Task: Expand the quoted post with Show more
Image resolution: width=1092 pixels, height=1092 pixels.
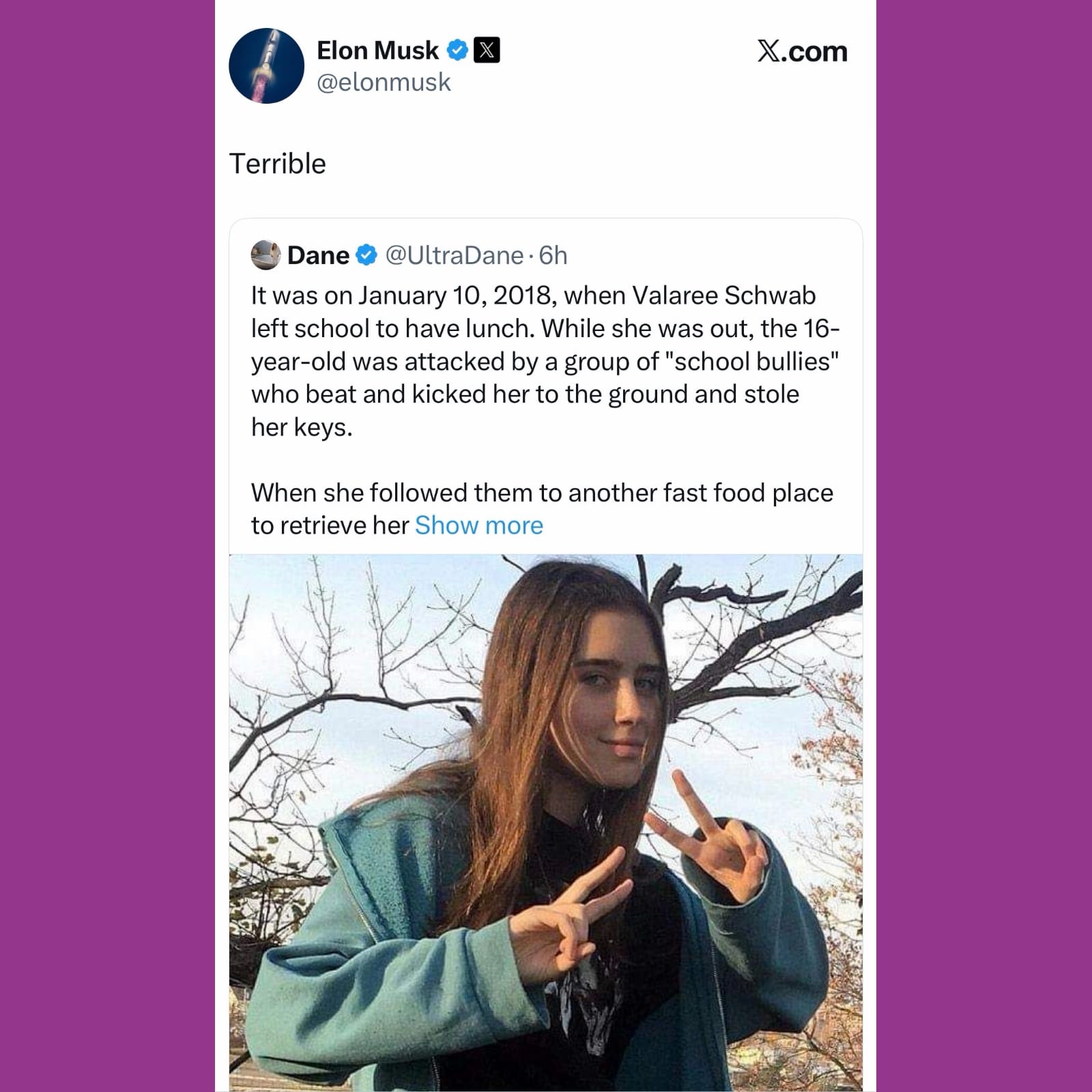Action: pos(478,525)
